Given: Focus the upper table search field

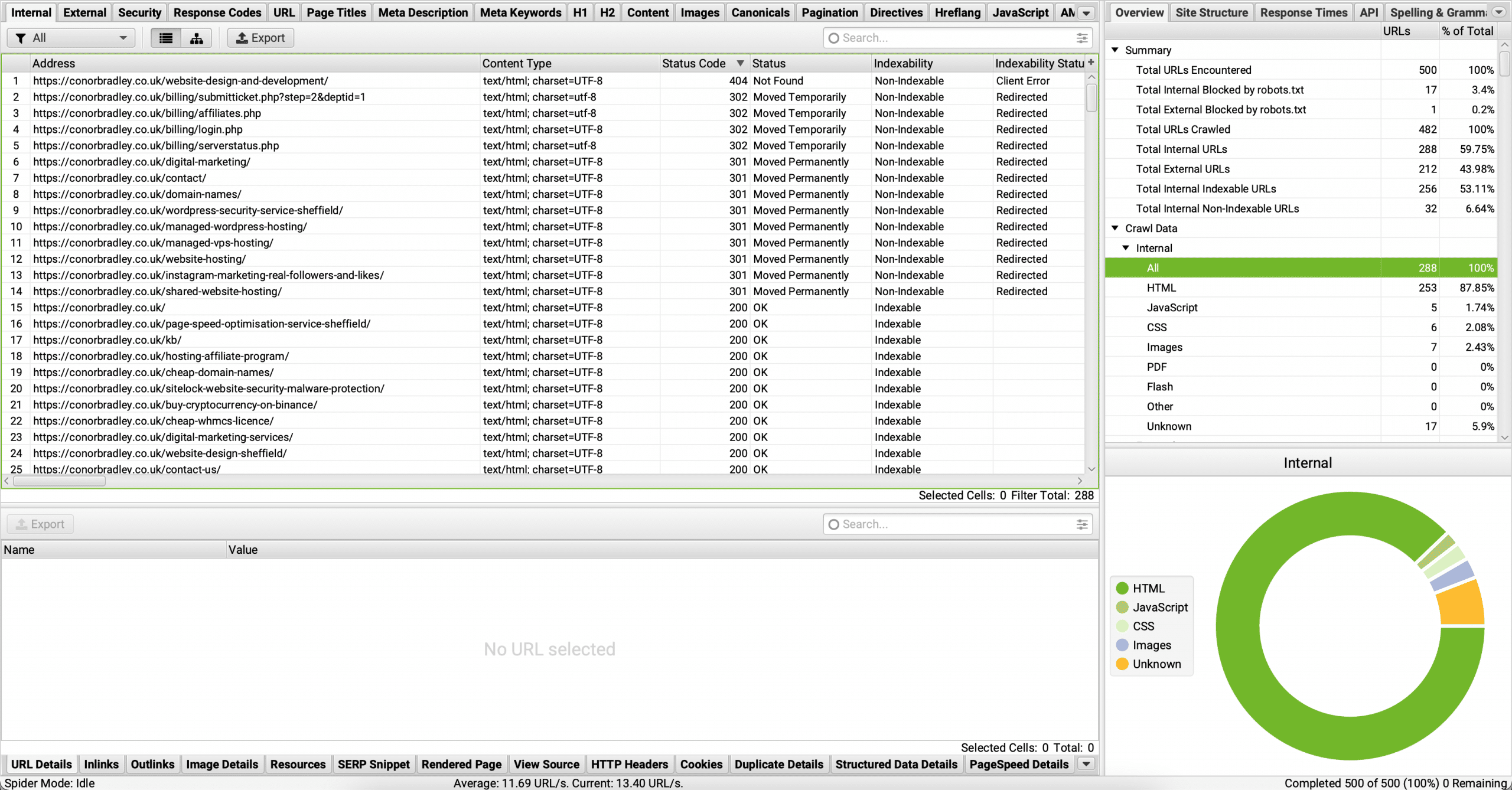Looking at the screenshot, I should [957, 38].
